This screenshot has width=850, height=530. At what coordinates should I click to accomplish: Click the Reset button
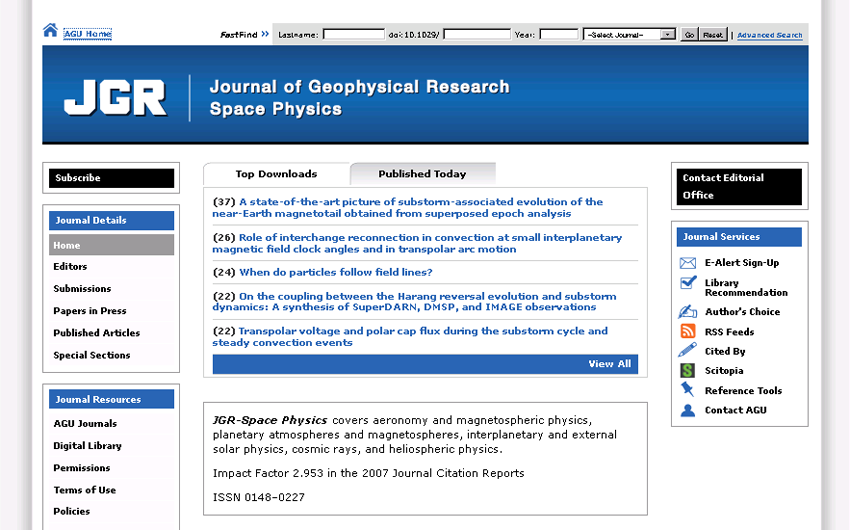tap(713, 35)
